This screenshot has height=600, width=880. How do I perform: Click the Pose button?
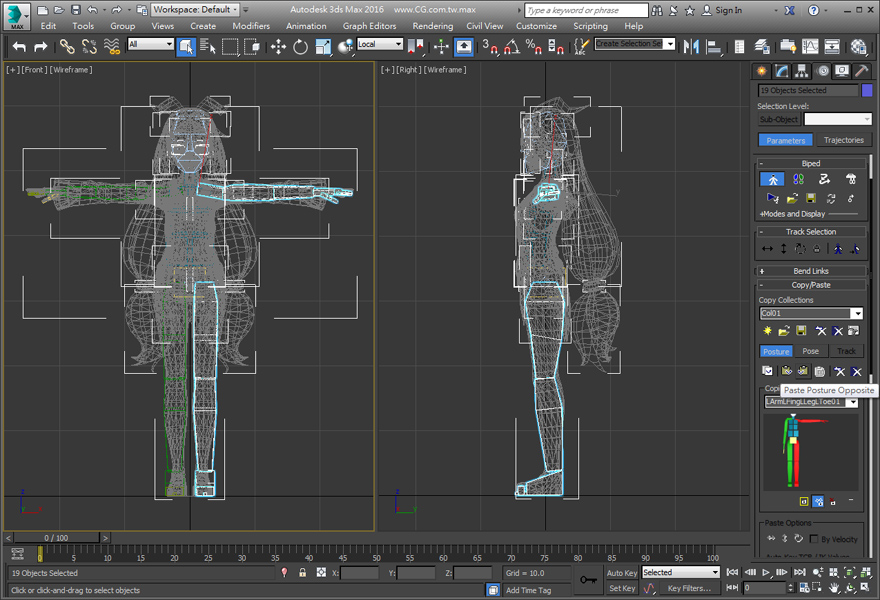point(810,351)
